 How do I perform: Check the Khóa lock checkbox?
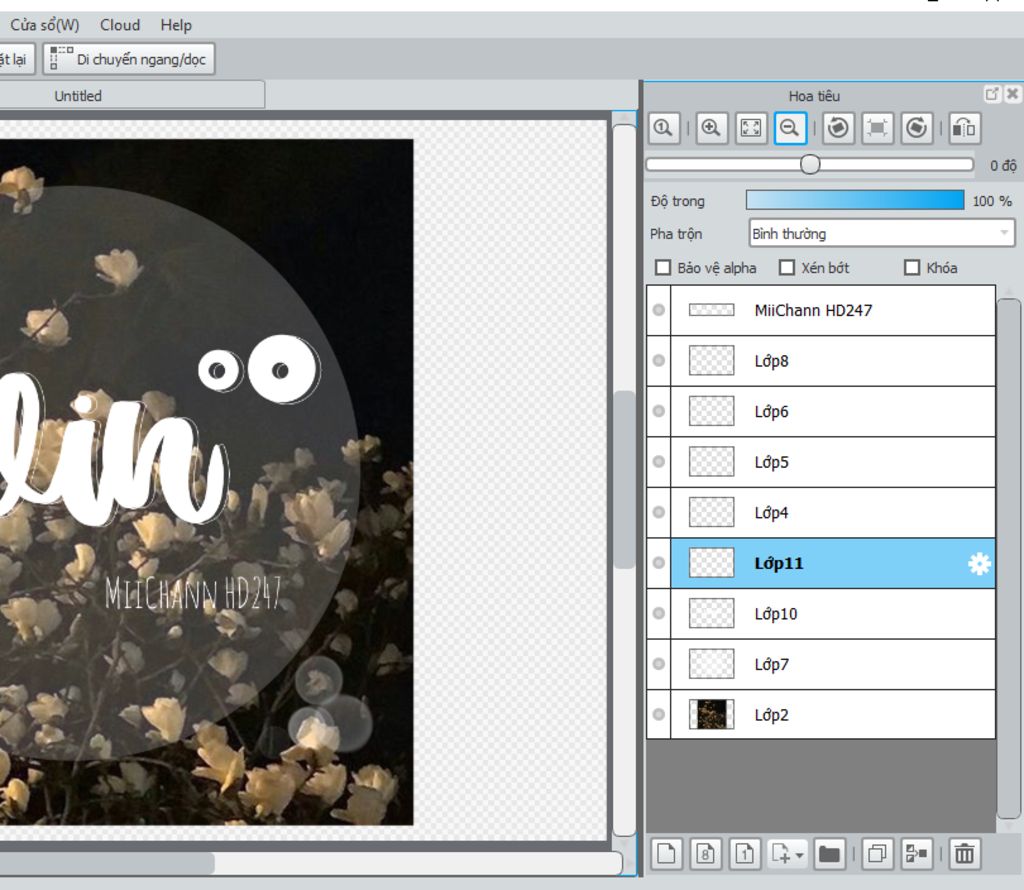[912, 268]
